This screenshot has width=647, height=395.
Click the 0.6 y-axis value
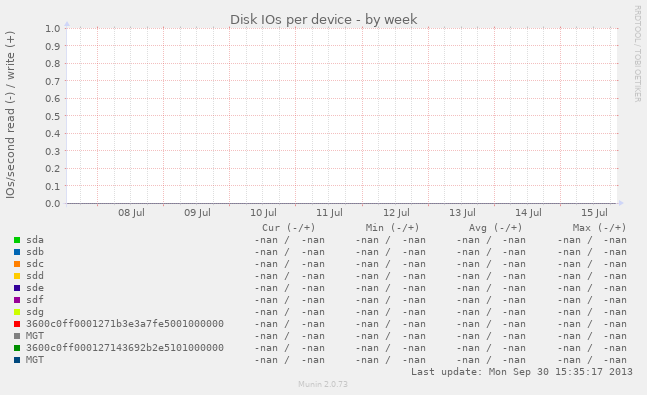53,99
